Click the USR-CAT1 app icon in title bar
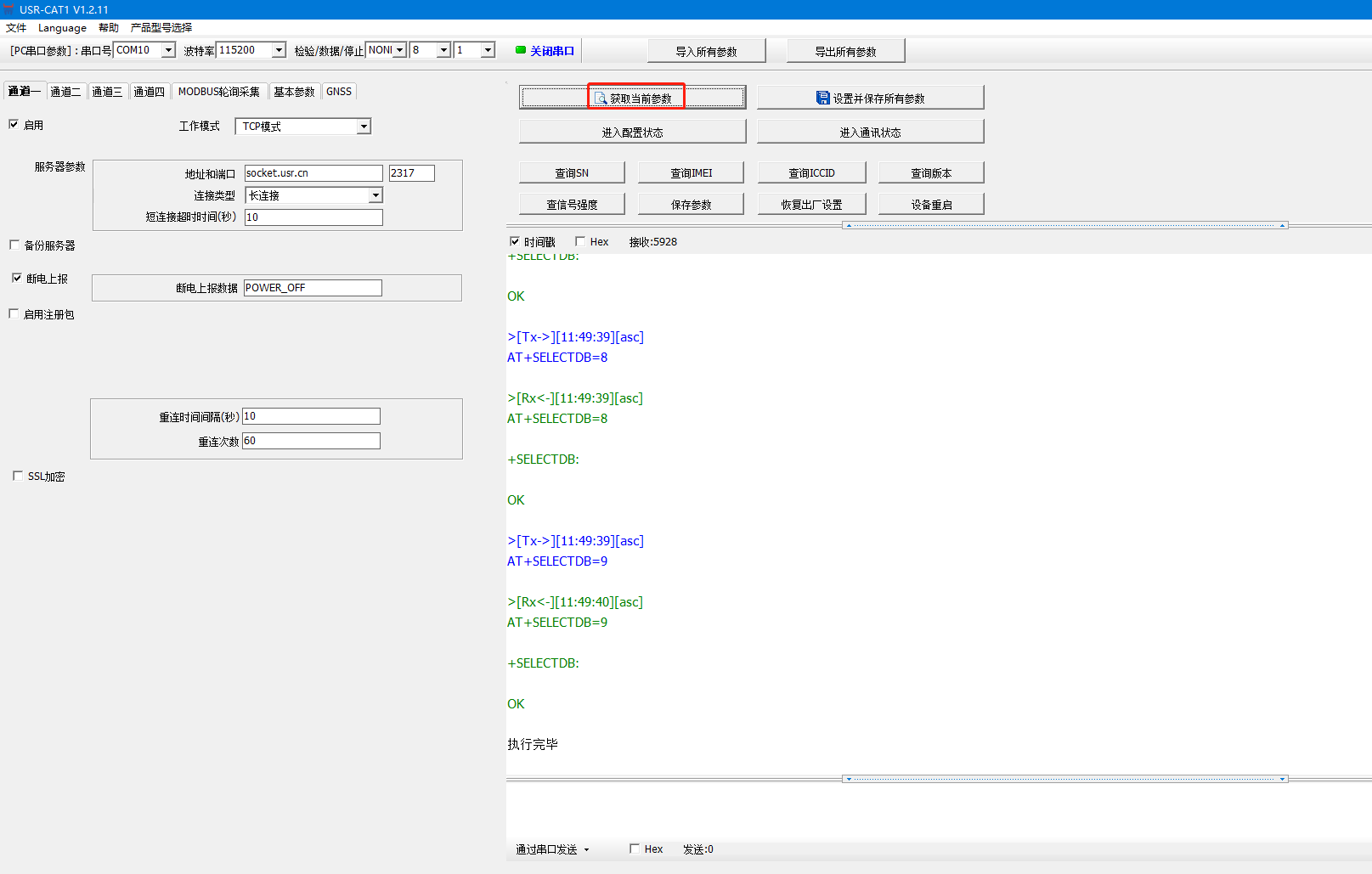 point(8,9)
